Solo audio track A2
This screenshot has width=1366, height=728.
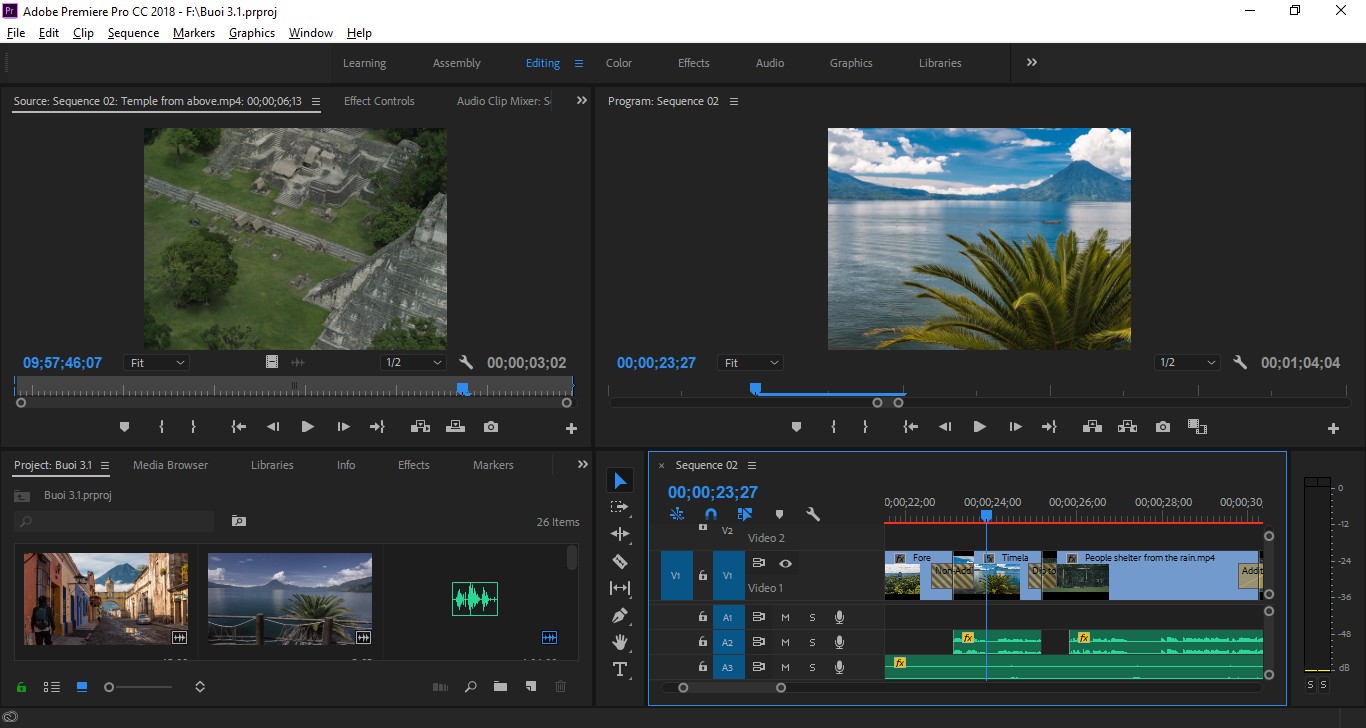click(812, 643)
